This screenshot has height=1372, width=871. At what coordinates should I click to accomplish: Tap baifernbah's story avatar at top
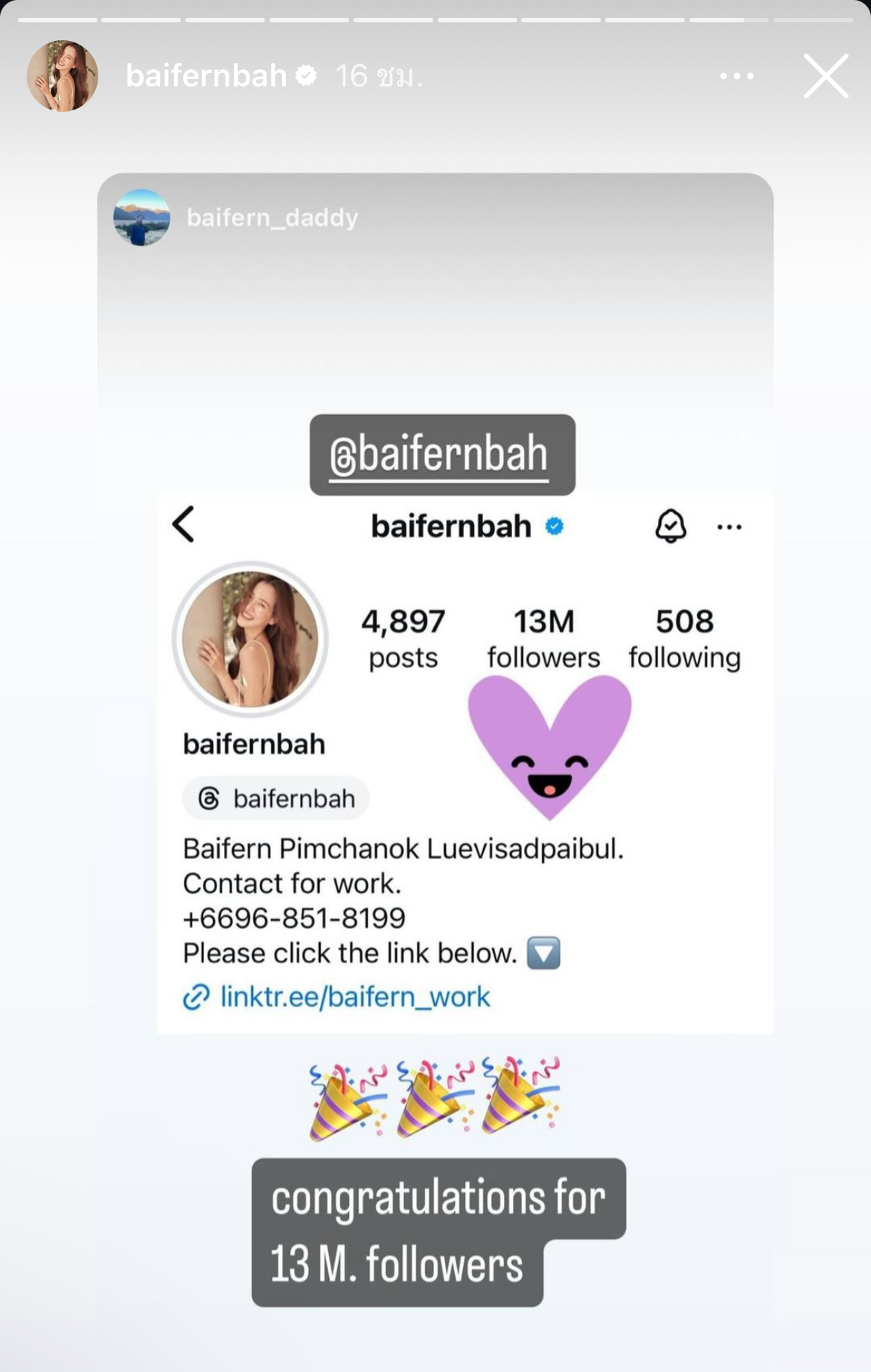[63, 76]
